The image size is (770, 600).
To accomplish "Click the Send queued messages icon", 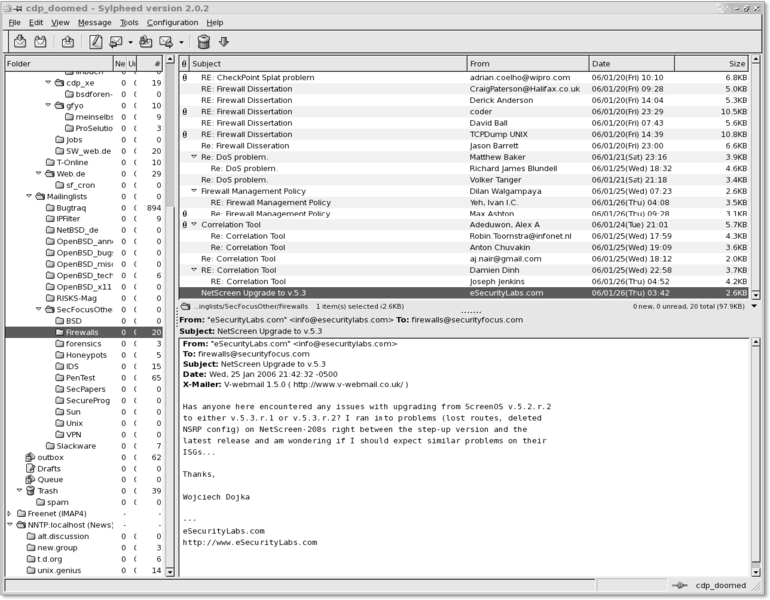I will pos(68,42).
